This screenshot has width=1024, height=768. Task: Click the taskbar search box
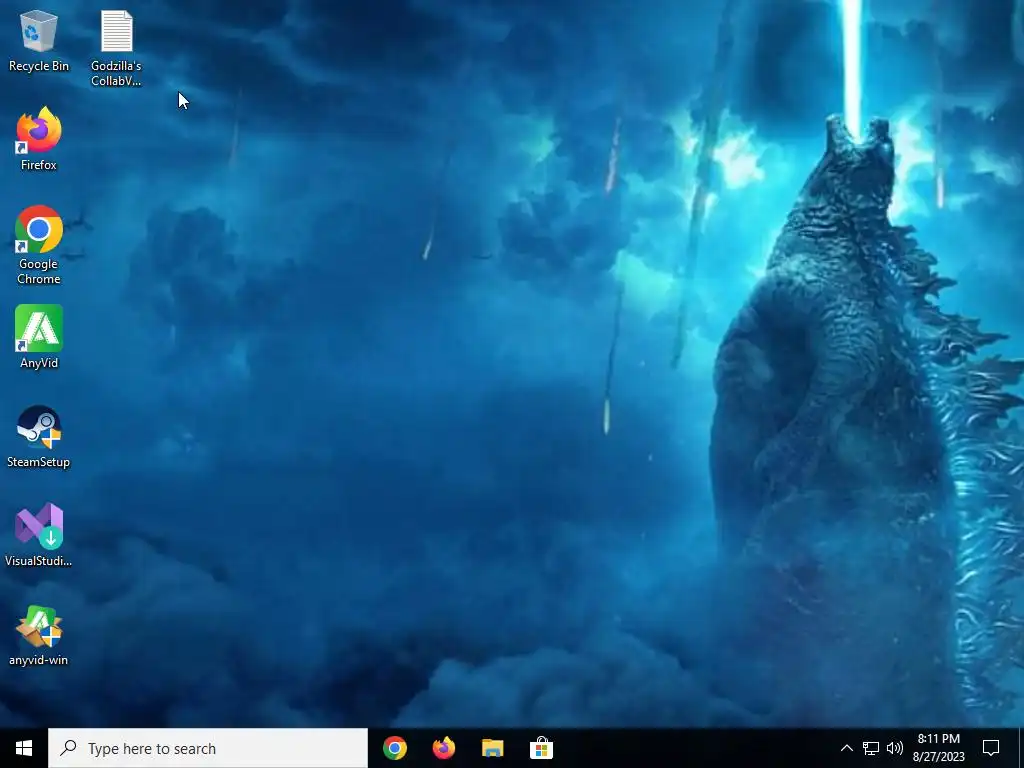coord(208,748)
